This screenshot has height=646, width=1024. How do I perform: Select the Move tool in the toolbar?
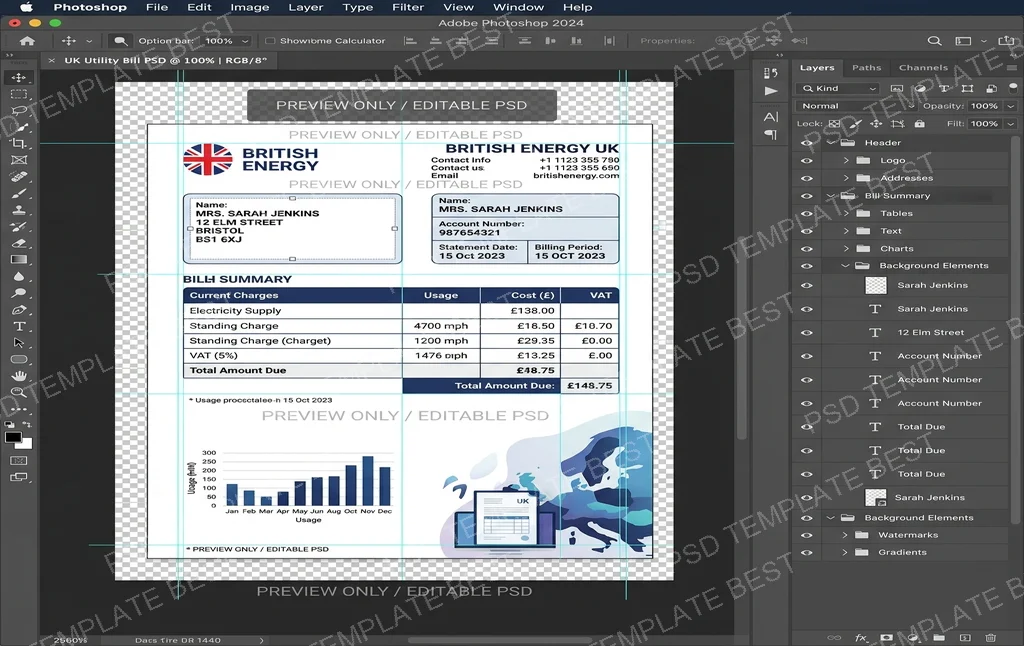click(19, 77)
